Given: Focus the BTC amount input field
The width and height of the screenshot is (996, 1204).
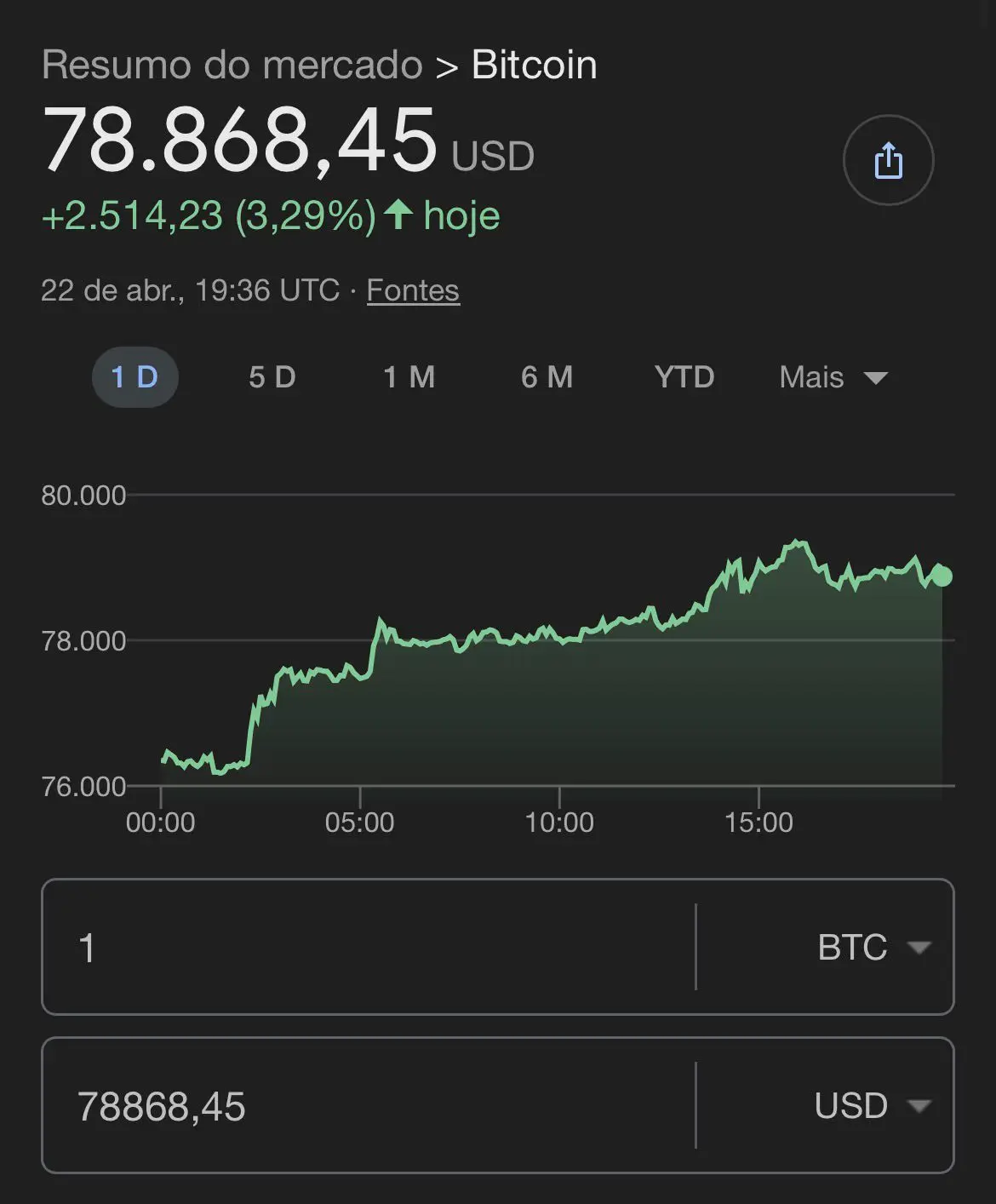Looking at the screenshot, I should [366, 947].
